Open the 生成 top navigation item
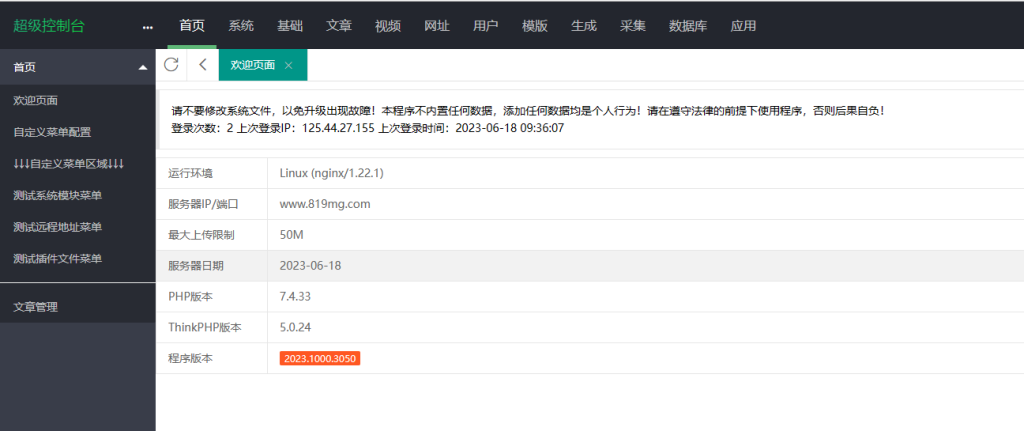Viewport: 1024px width, 431px height. click(x=584, y=26)
